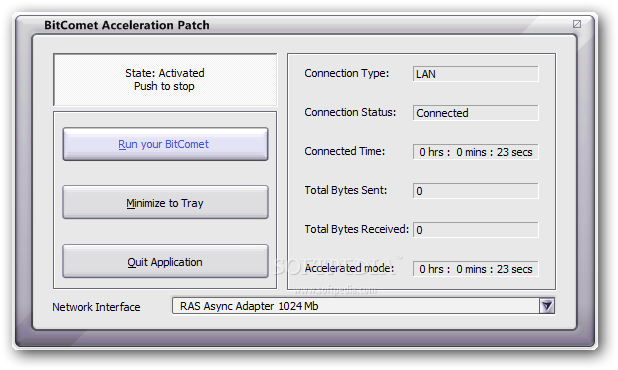Click the Network Interface label
618x370 pixels.
[96, 307]
